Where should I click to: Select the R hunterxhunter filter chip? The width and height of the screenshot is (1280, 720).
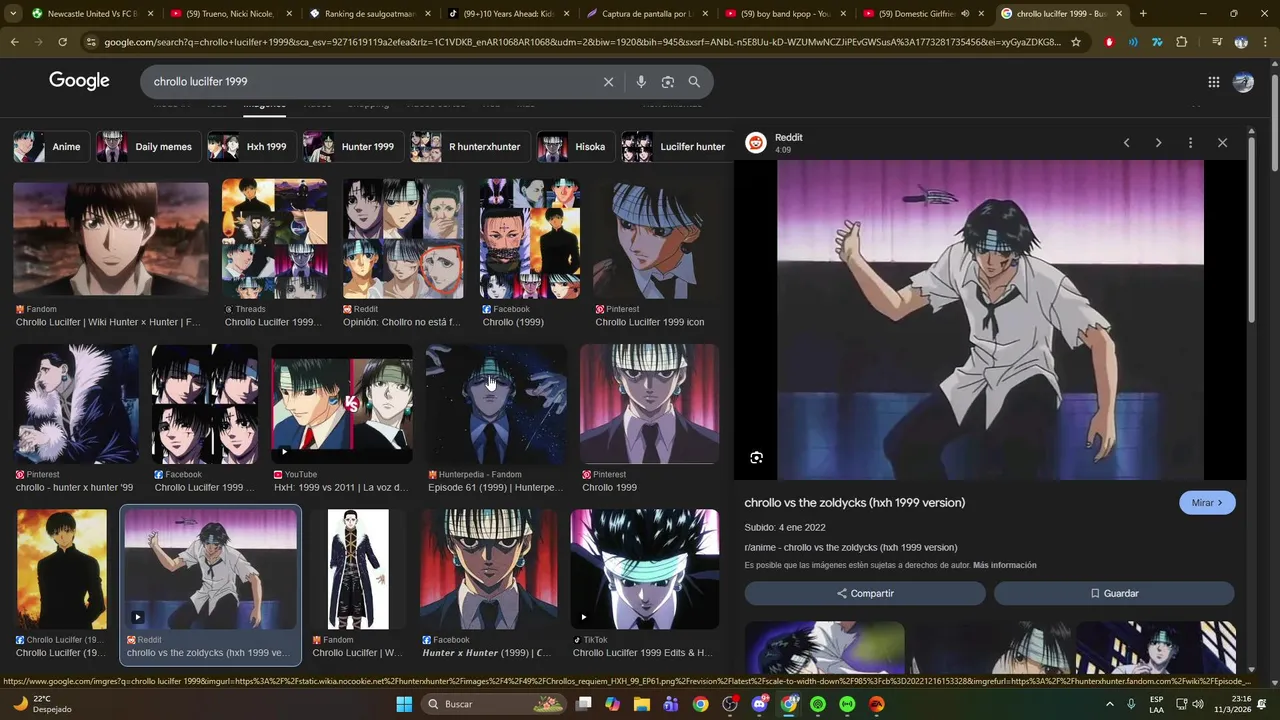coord(470,147)
